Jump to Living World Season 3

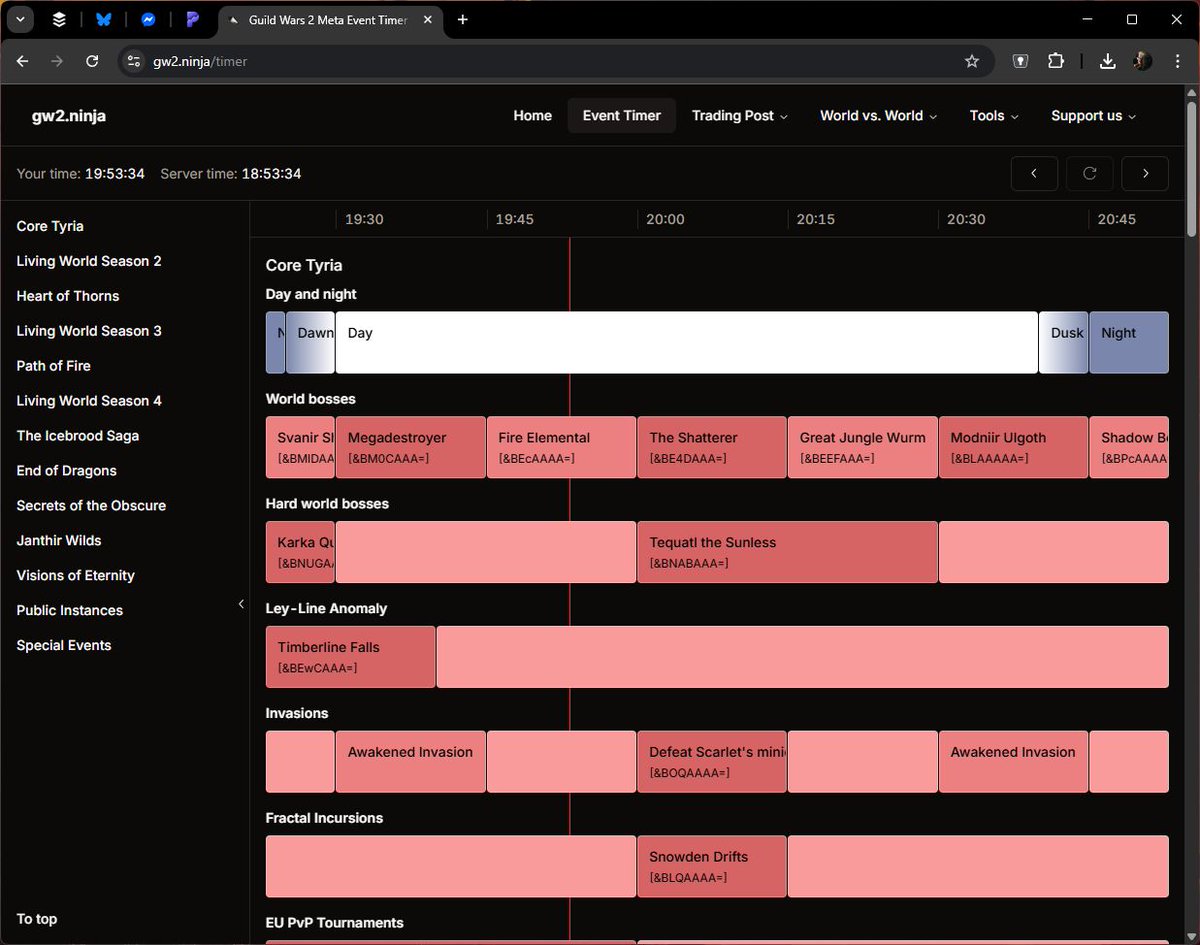pos(89,331)
